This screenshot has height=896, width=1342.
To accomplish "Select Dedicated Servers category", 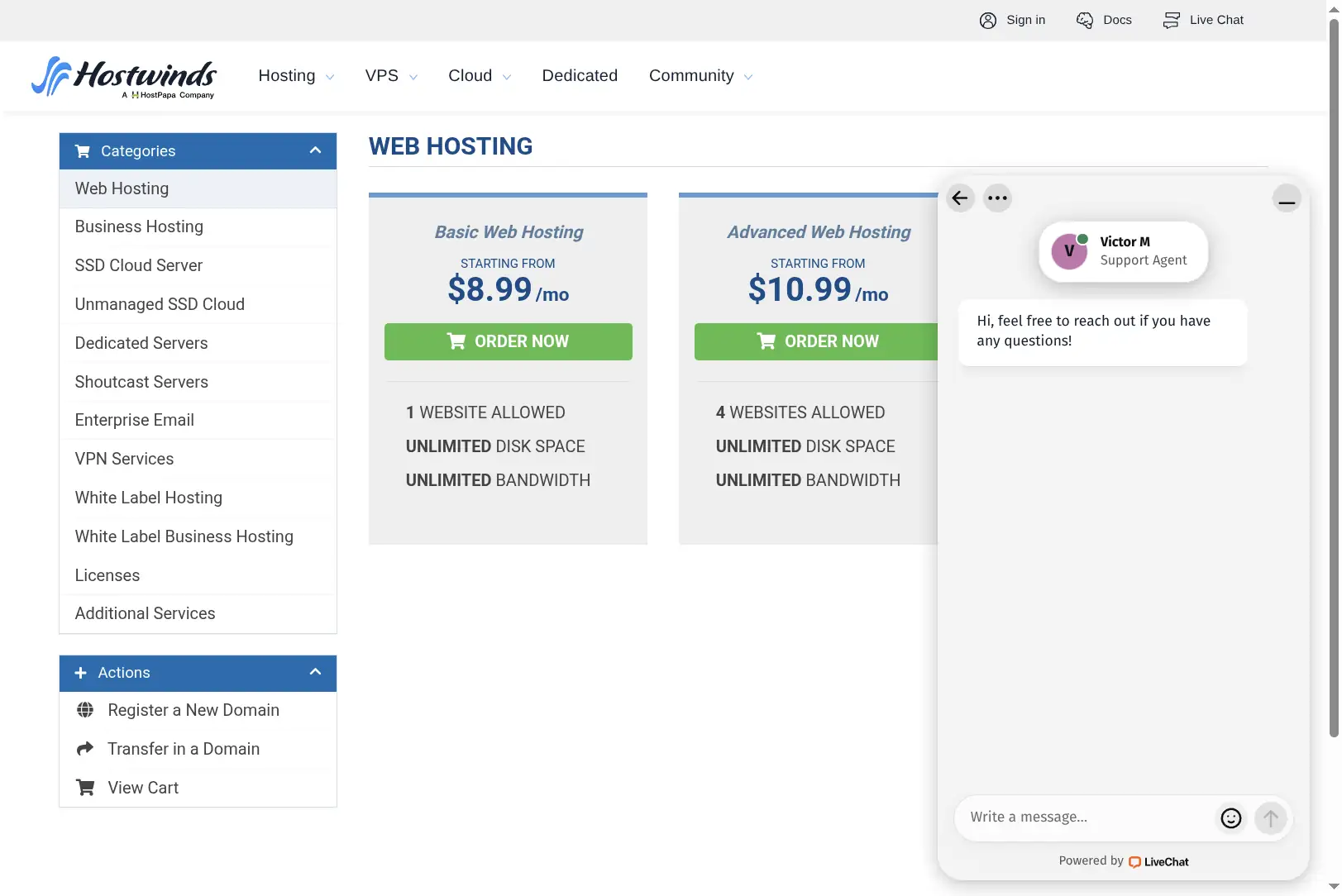I will [198, 343].
